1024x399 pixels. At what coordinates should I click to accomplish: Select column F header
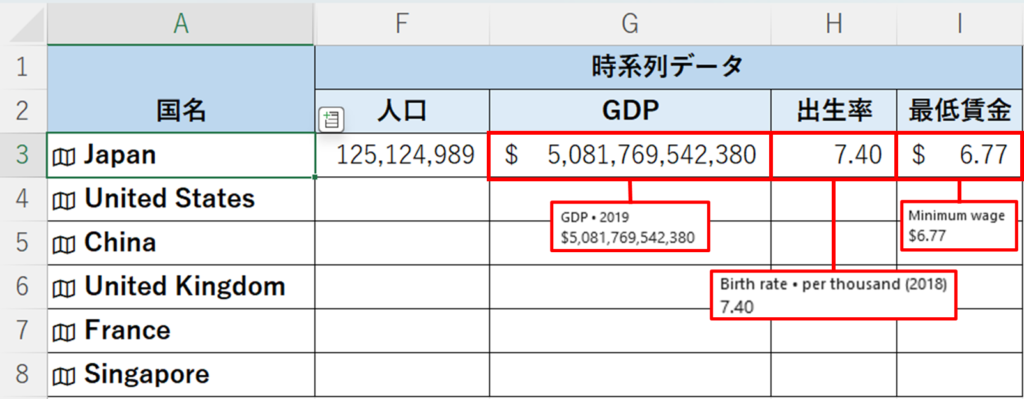(x=402, y=23)
